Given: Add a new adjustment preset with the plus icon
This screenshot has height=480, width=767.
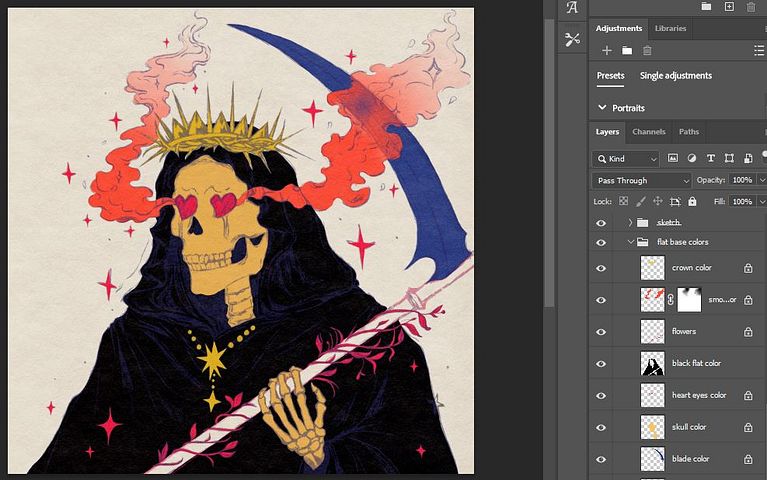Looking at the screenshot, I should point(606,51).
